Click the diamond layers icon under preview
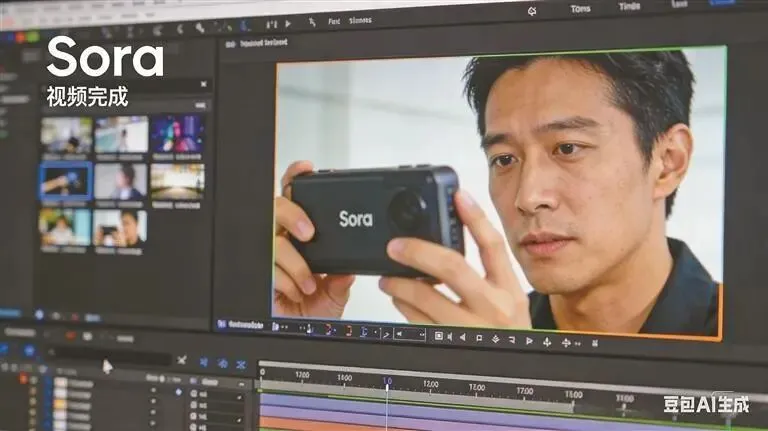 point(495,339)
